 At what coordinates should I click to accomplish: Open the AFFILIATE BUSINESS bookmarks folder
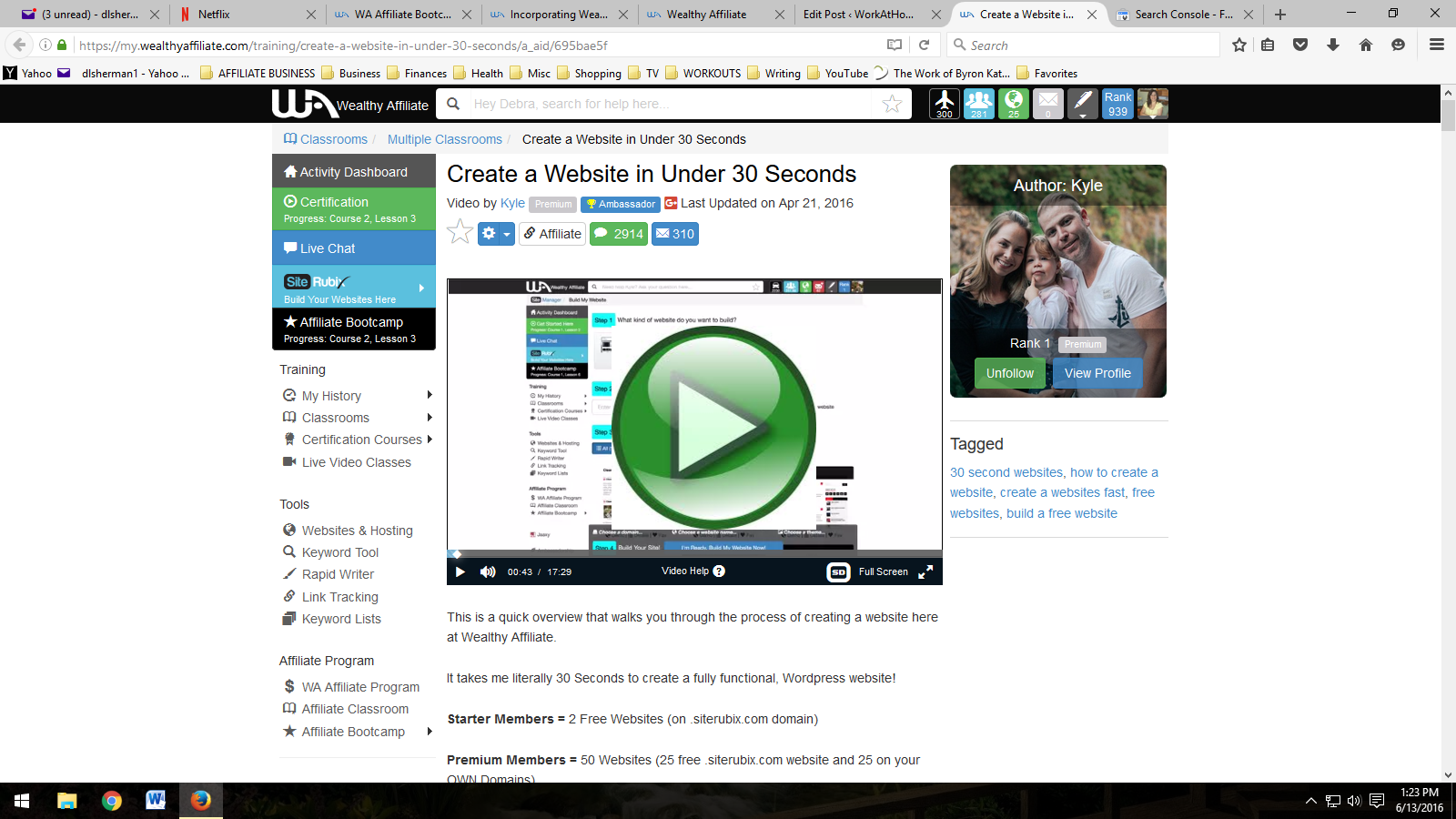click(x=258, y=73)
